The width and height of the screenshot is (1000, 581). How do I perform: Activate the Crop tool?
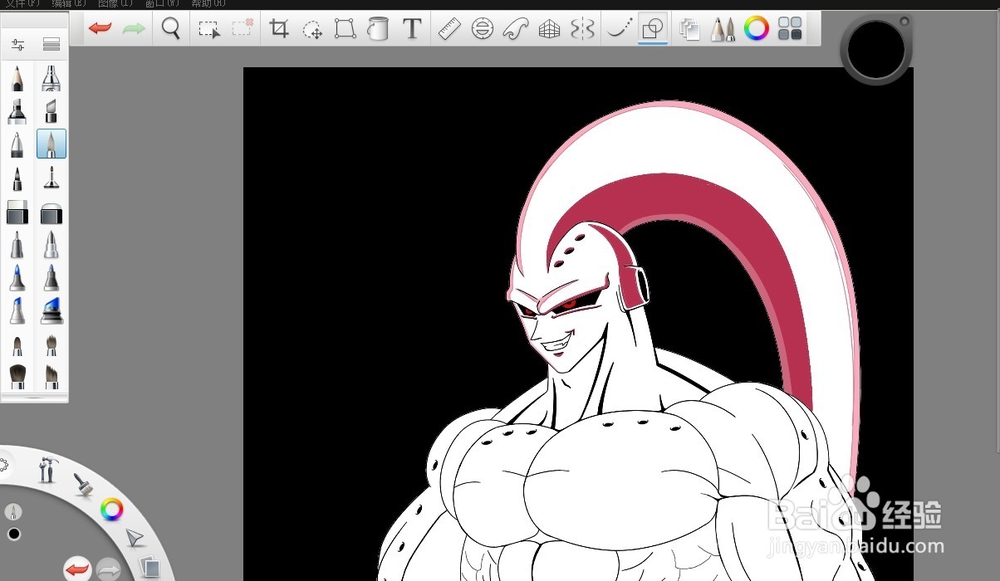pos(279,28)
